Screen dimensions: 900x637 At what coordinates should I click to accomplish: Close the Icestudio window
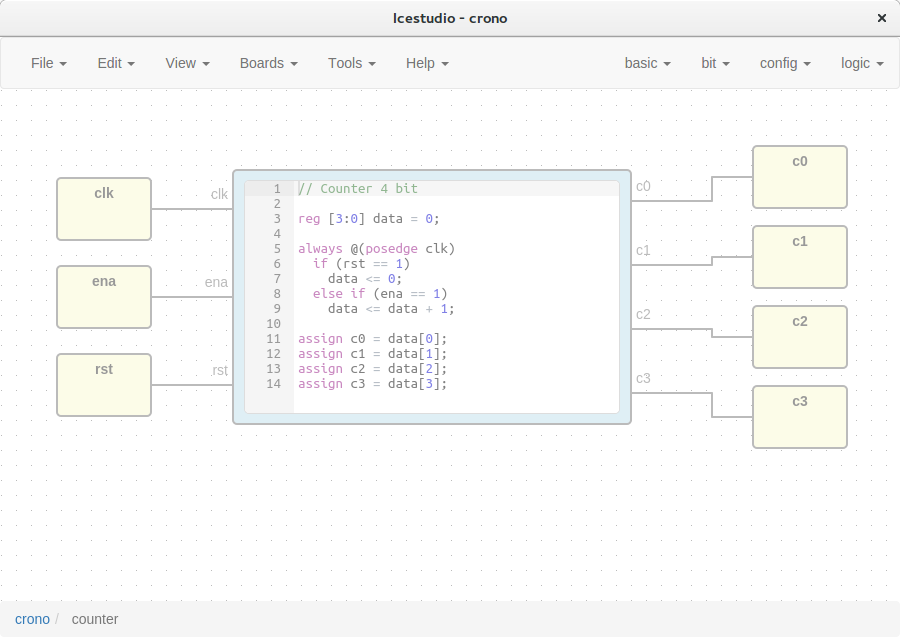(882, 18)
